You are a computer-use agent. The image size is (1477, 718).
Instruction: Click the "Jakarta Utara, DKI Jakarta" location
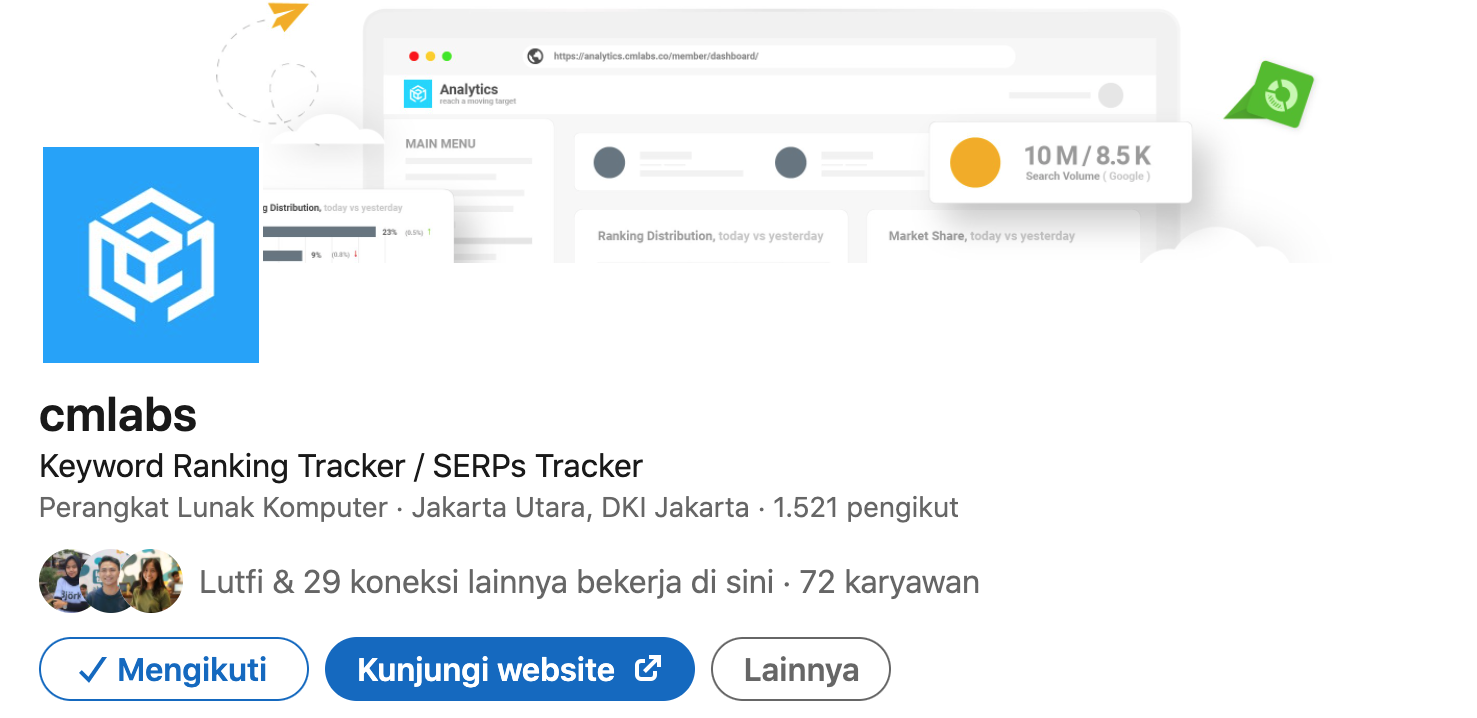point(580,507)
